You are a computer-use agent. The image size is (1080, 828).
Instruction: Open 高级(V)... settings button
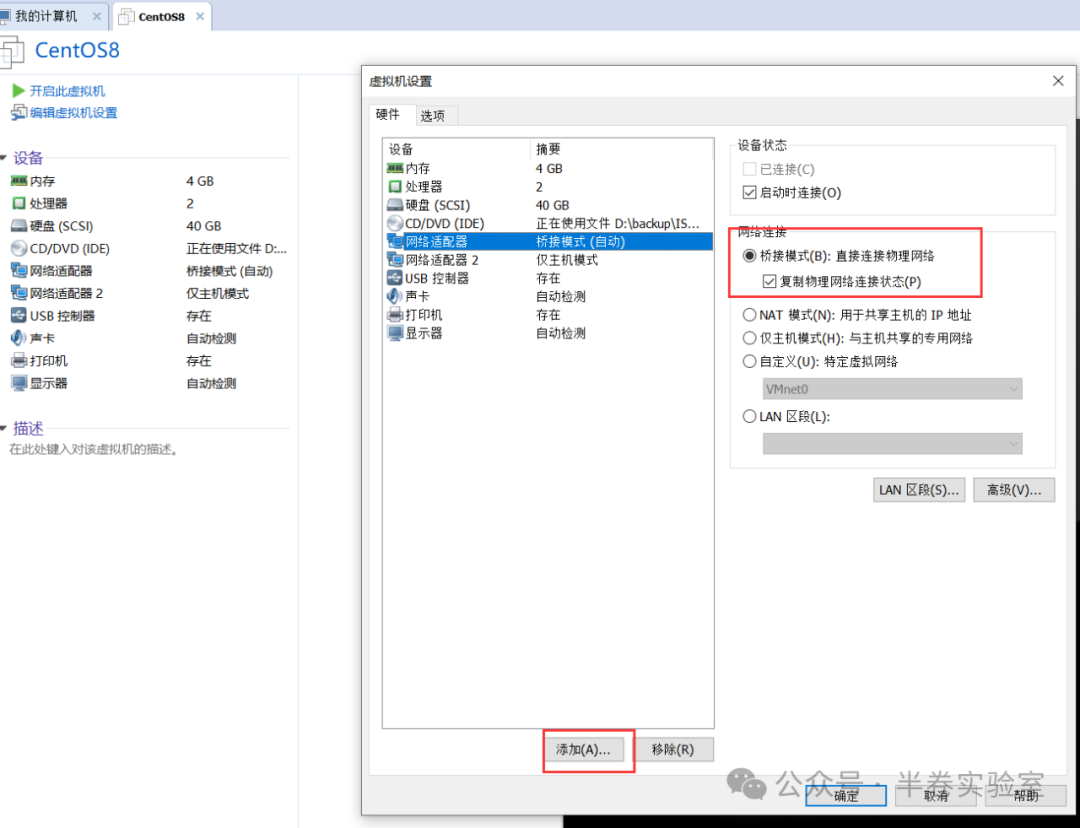pyautogui.click(x=1014, y=490)
